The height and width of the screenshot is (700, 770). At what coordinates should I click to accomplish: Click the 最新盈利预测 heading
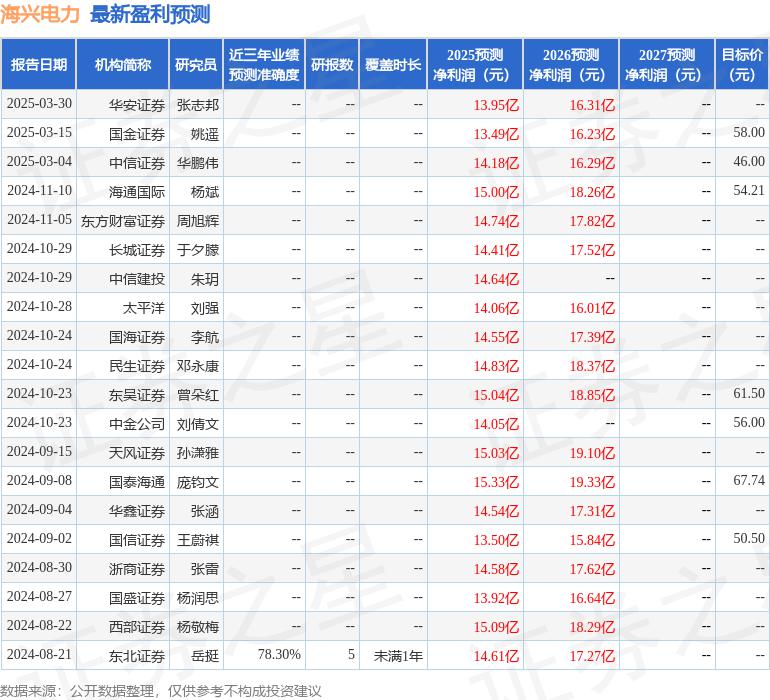[x=150, y=14]
